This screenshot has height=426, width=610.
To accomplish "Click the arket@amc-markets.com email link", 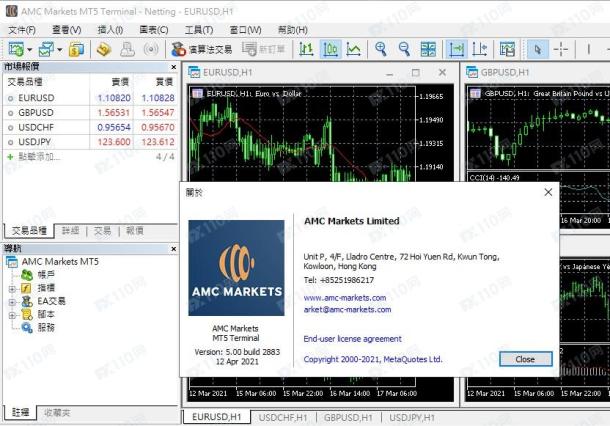I will 347,310.
